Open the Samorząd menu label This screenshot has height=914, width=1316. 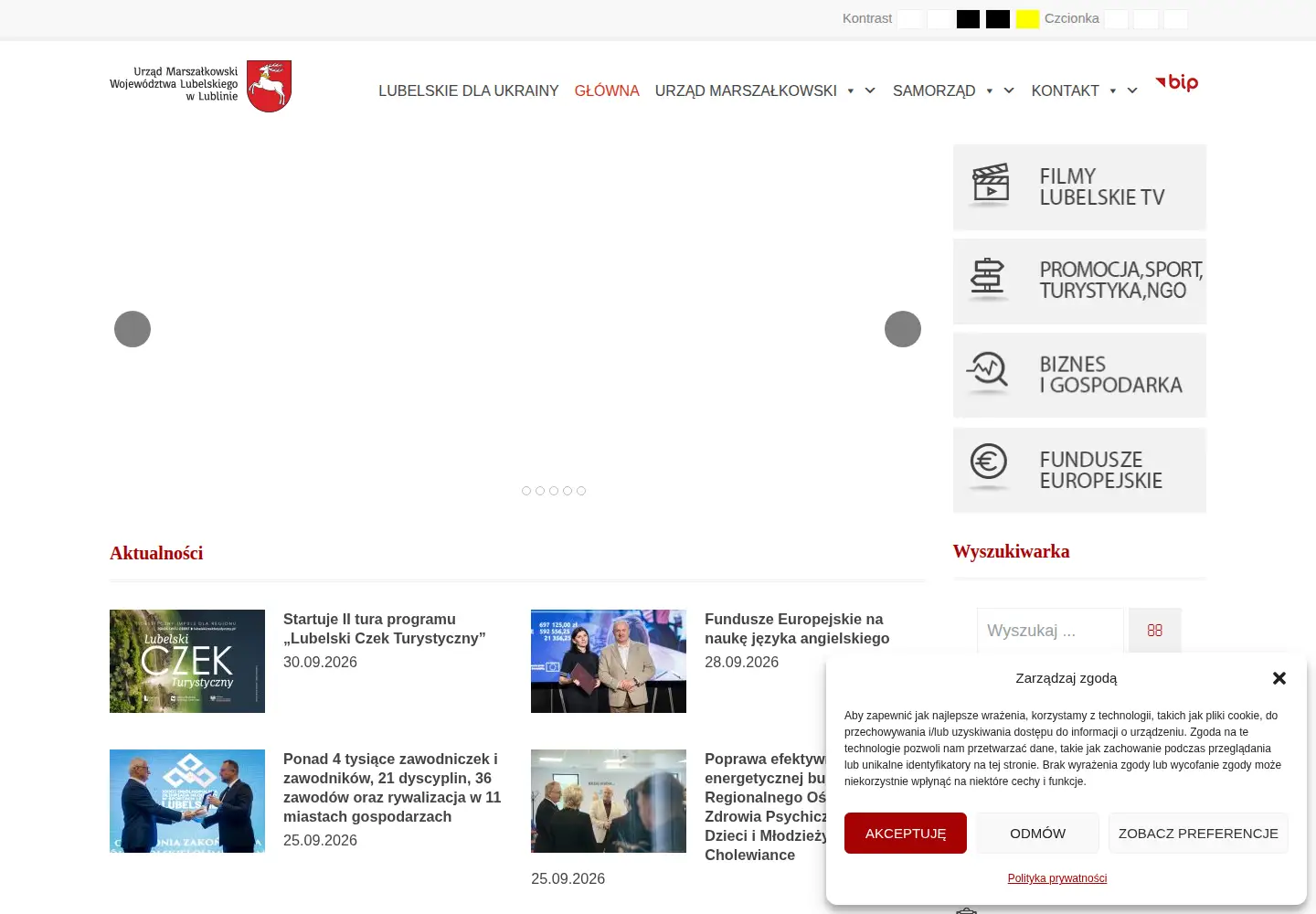click(x=934, y=90)
